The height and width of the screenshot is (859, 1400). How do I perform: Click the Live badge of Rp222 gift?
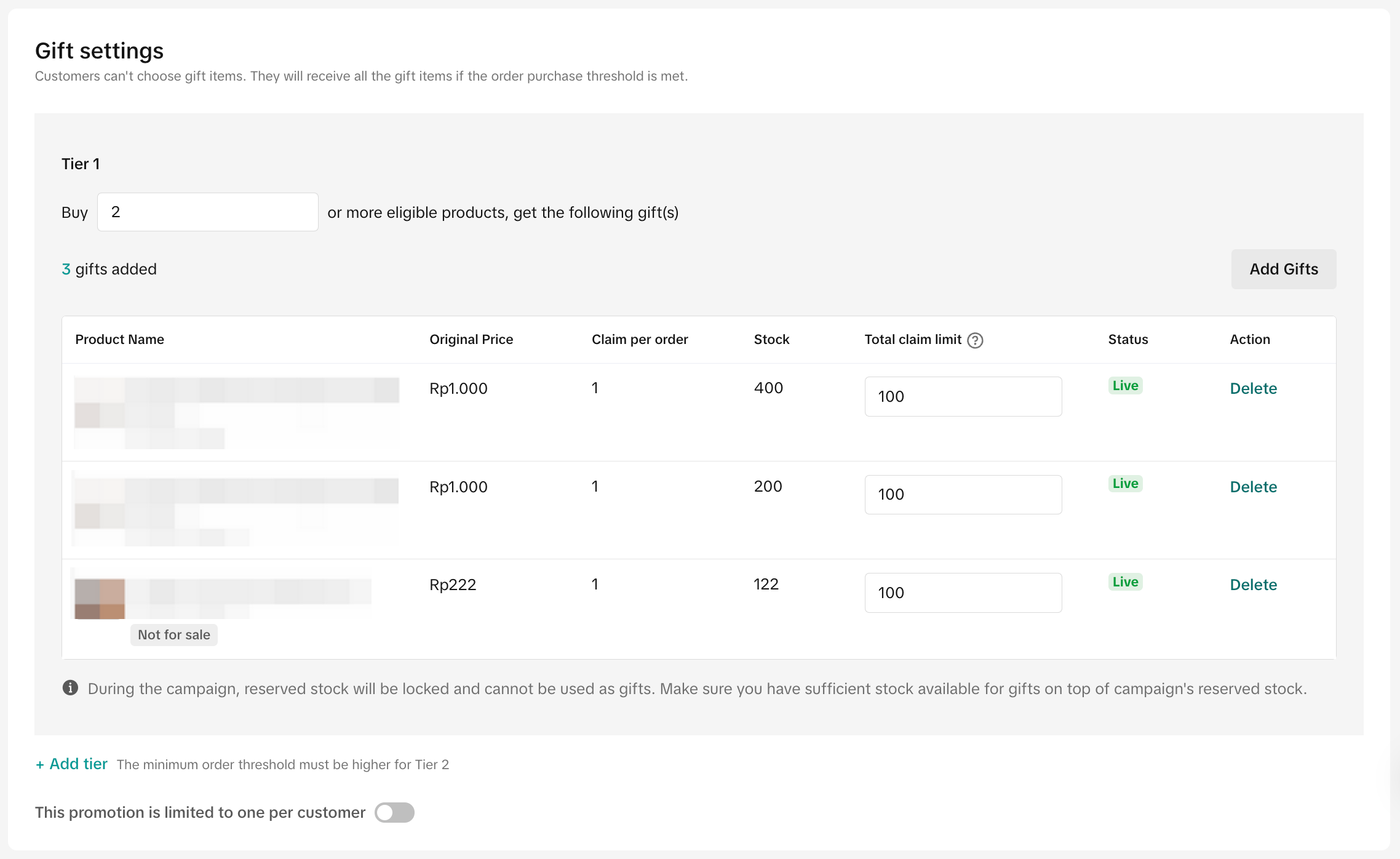pos(1125,582)
